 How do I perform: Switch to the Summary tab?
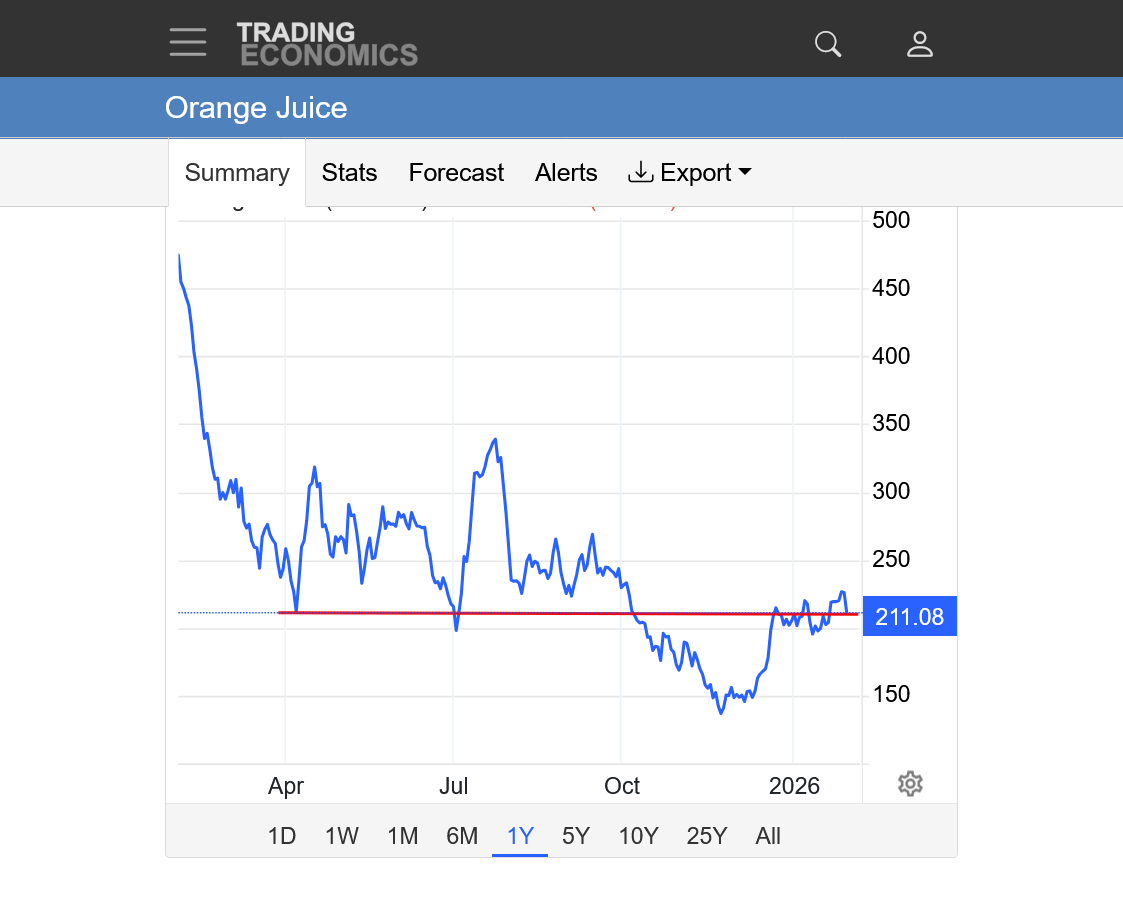tap(237, 173)
